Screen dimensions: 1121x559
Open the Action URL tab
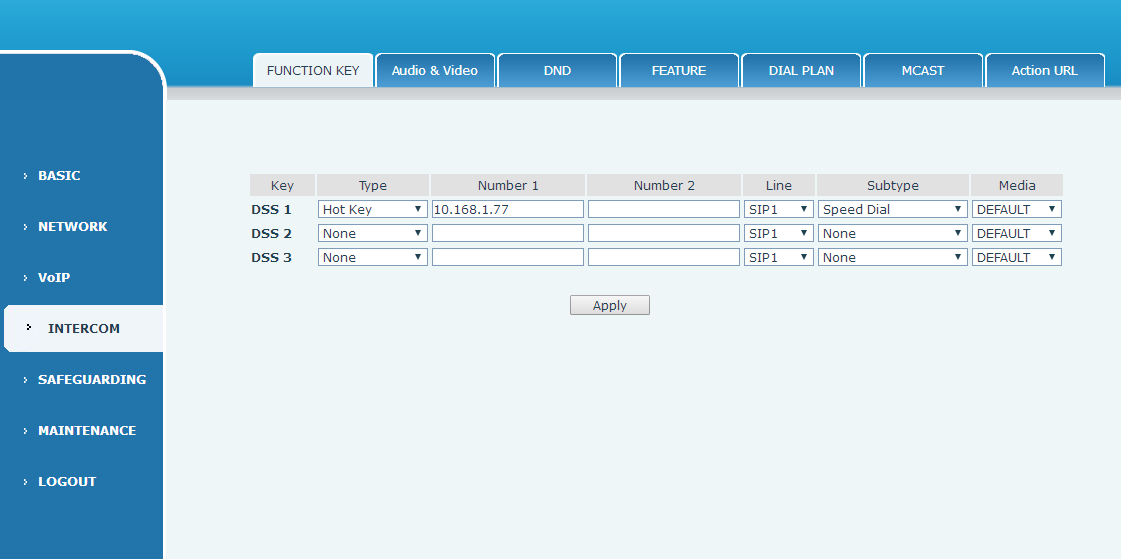point(1044,71)
